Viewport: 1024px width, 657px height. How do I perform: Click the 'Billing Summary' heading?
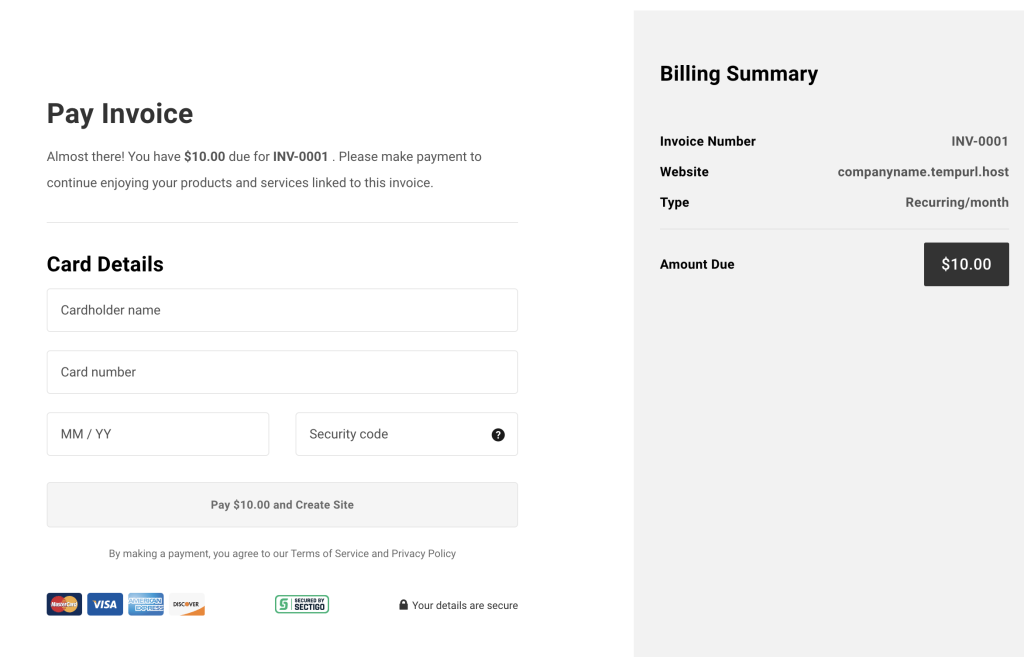click(x=738, y=73)
